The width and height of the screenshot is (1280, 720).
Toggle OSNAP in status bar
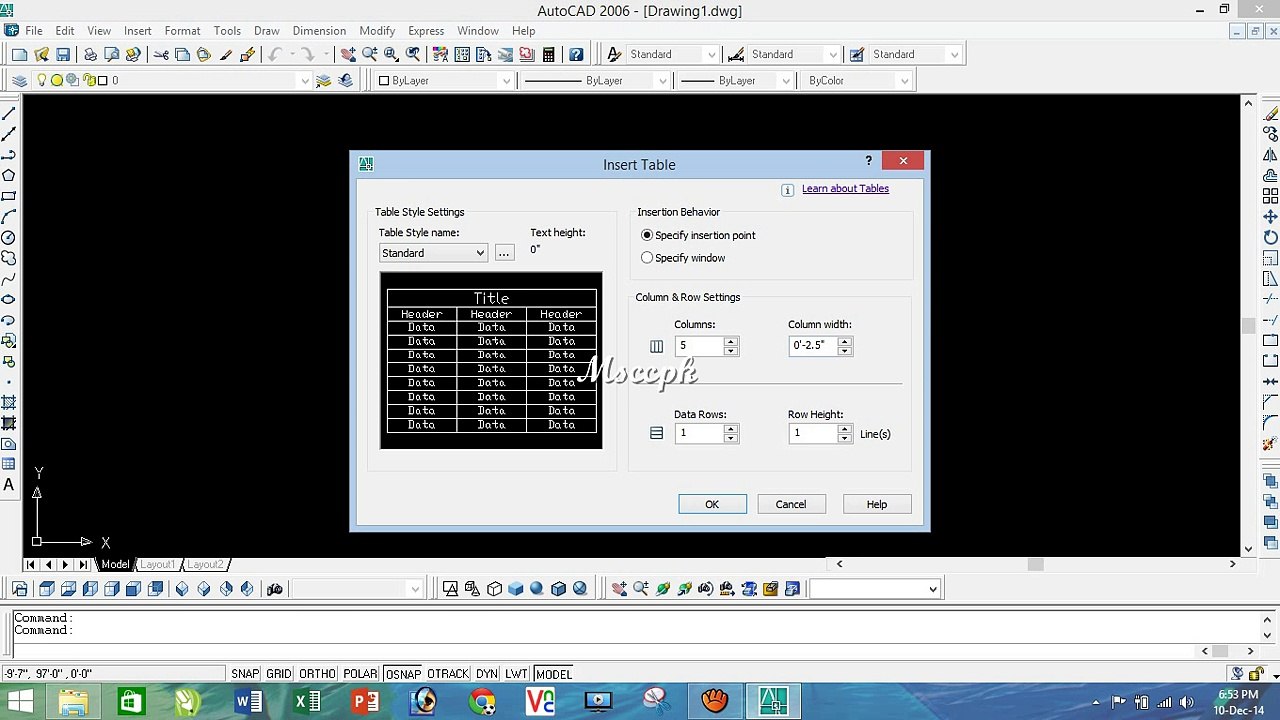pyautogui.click(x=403, y=674)
